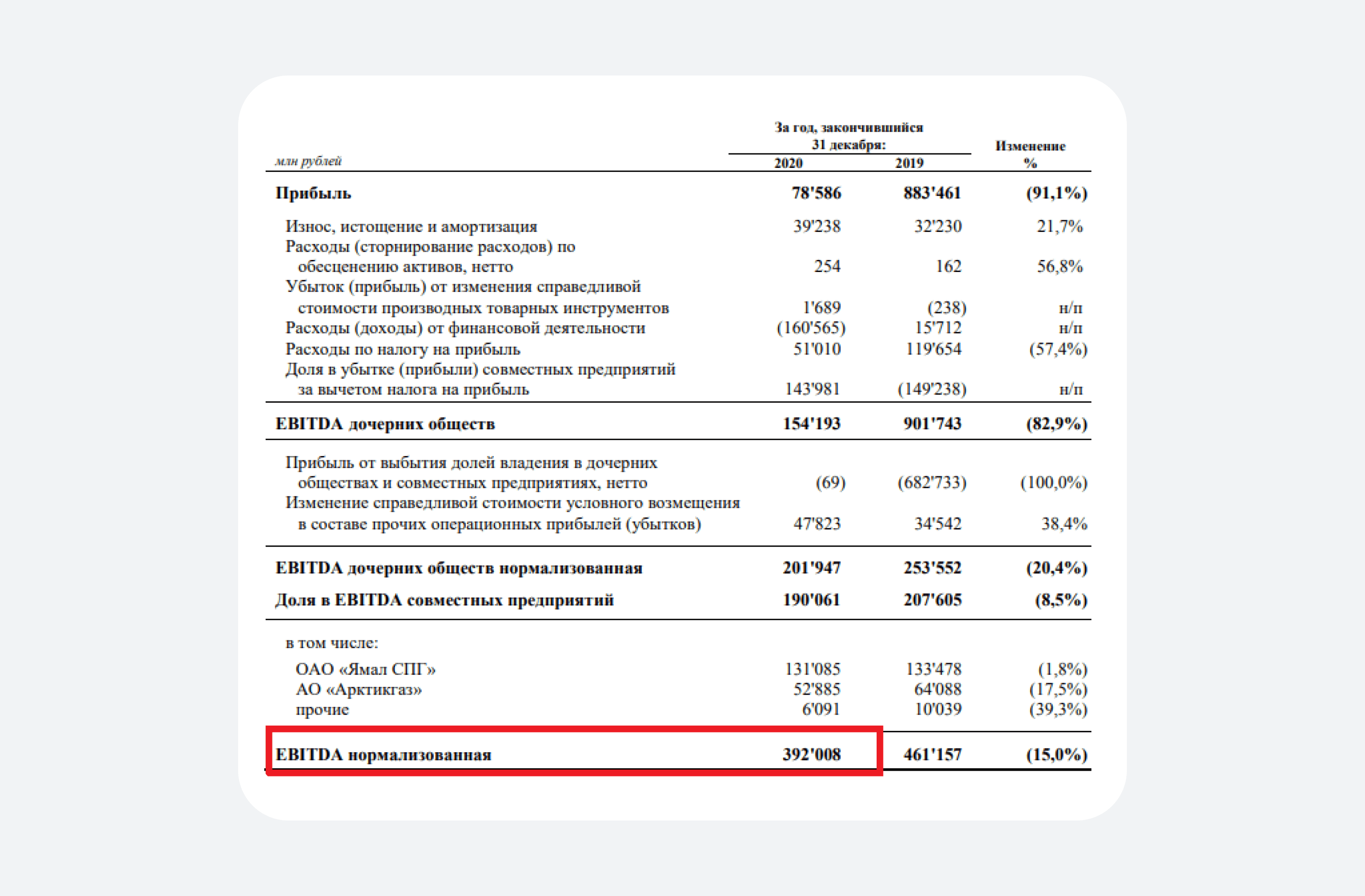
Task: Click the value 51'010
Action: pos(817,349)
